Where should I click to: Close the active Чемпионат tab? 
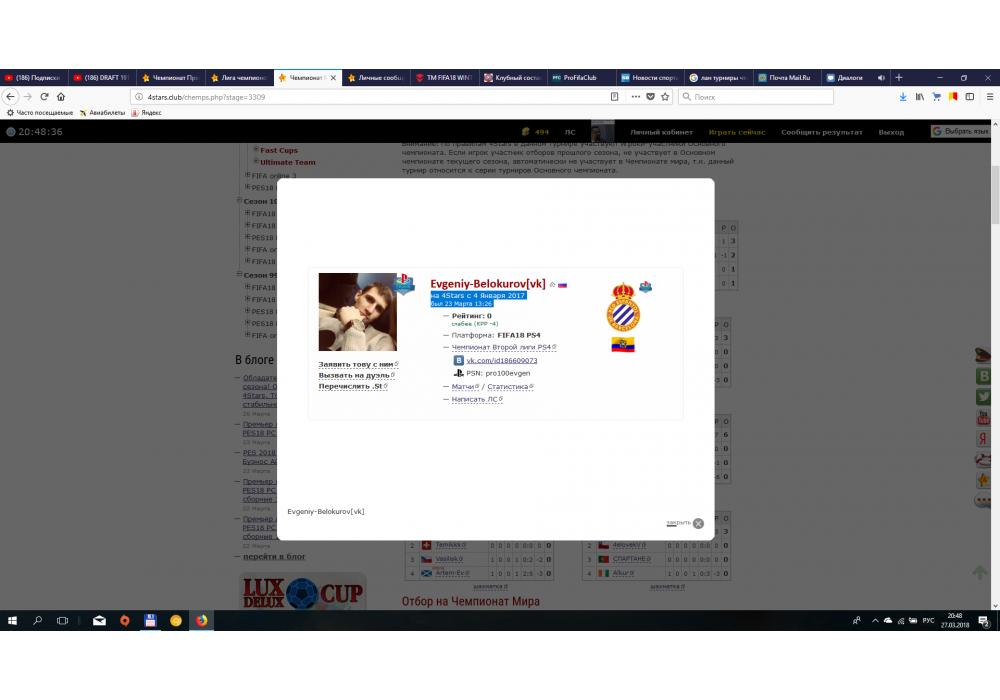[x=333, y=78]
